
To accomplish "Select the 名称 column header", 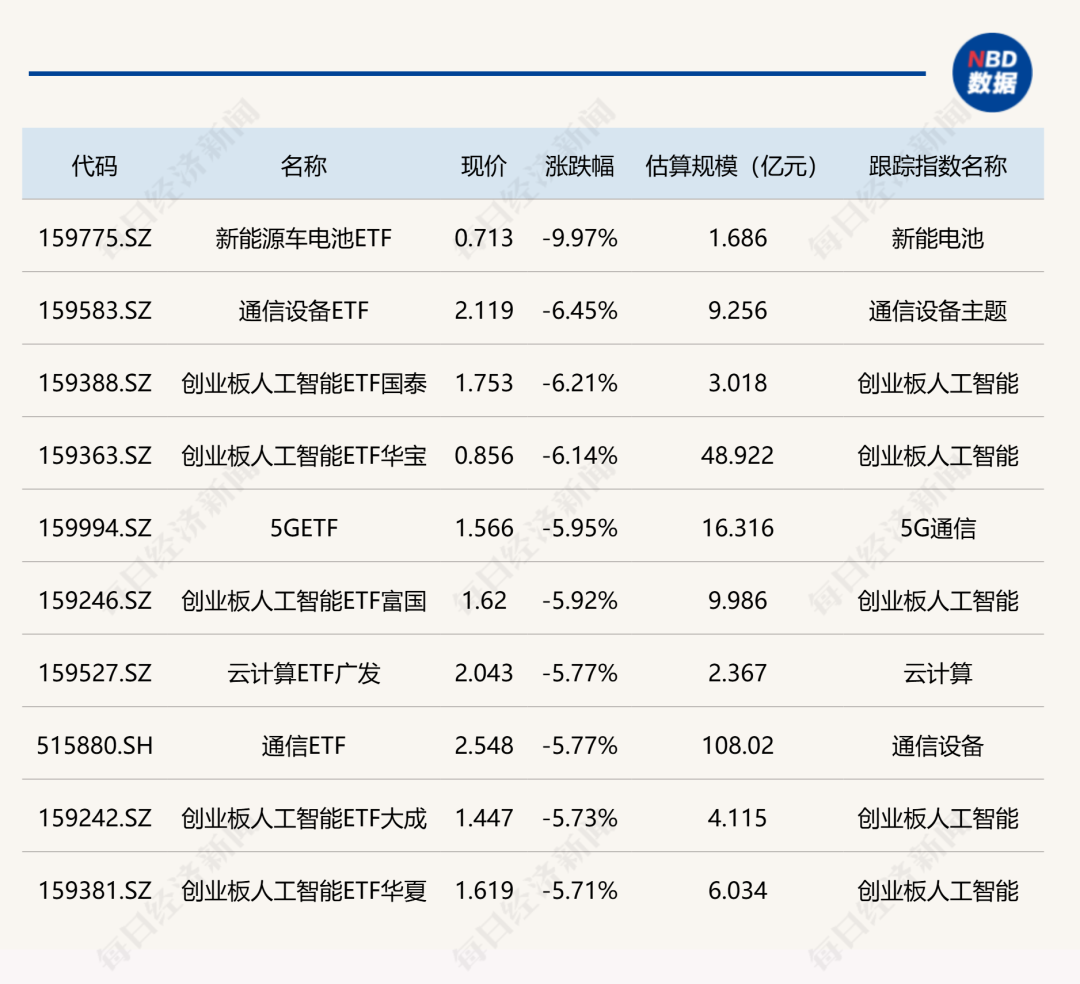I will (x=304, y=166).
